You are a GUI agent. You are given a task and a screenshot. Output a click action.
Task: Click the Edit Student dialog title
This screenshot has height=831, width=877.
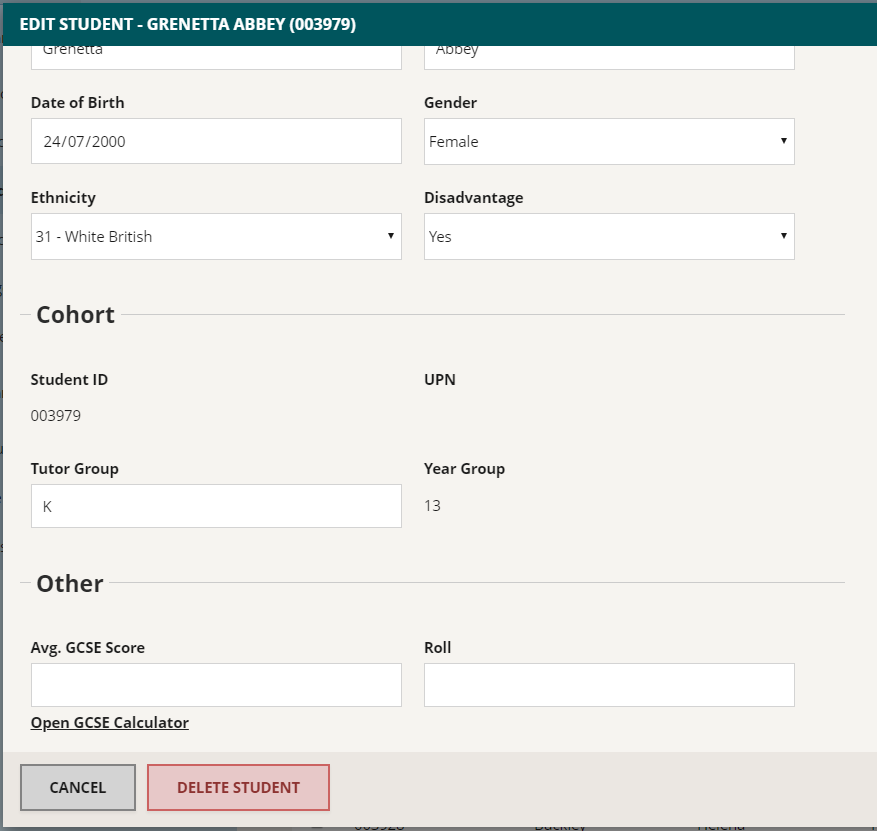(188, 24)
